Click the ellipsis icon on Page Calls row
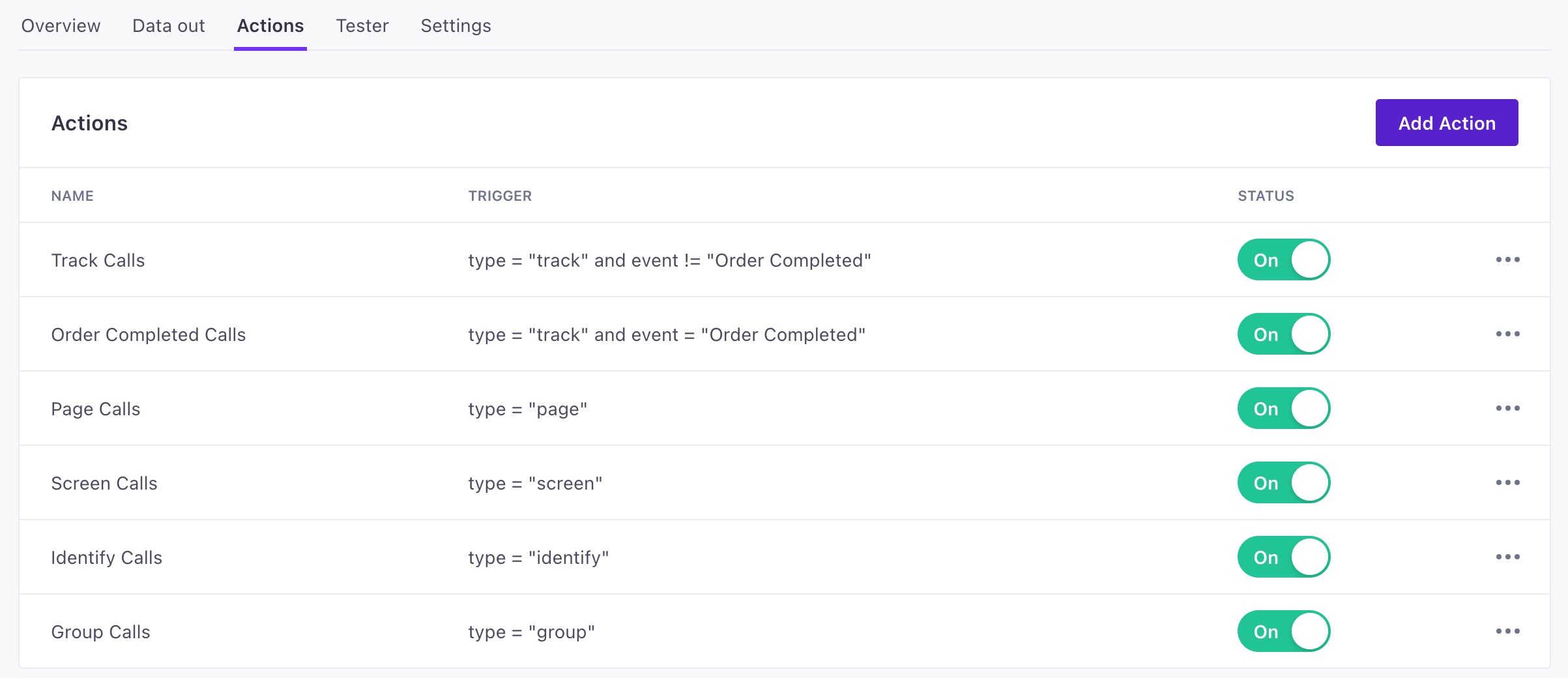 (1507, 408)
